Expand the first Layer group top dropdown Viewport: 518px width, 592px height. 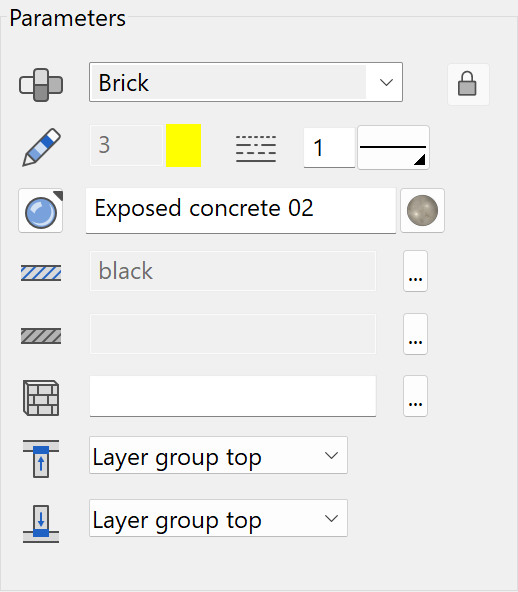[218, 455]
